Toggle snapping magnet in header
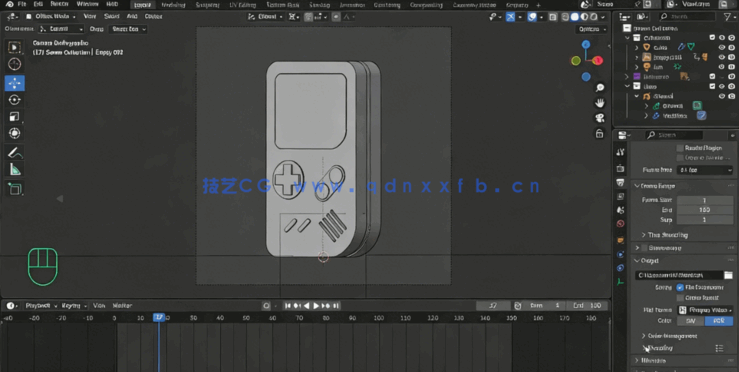Screen dimensions: 739x372 pos(308,17)
